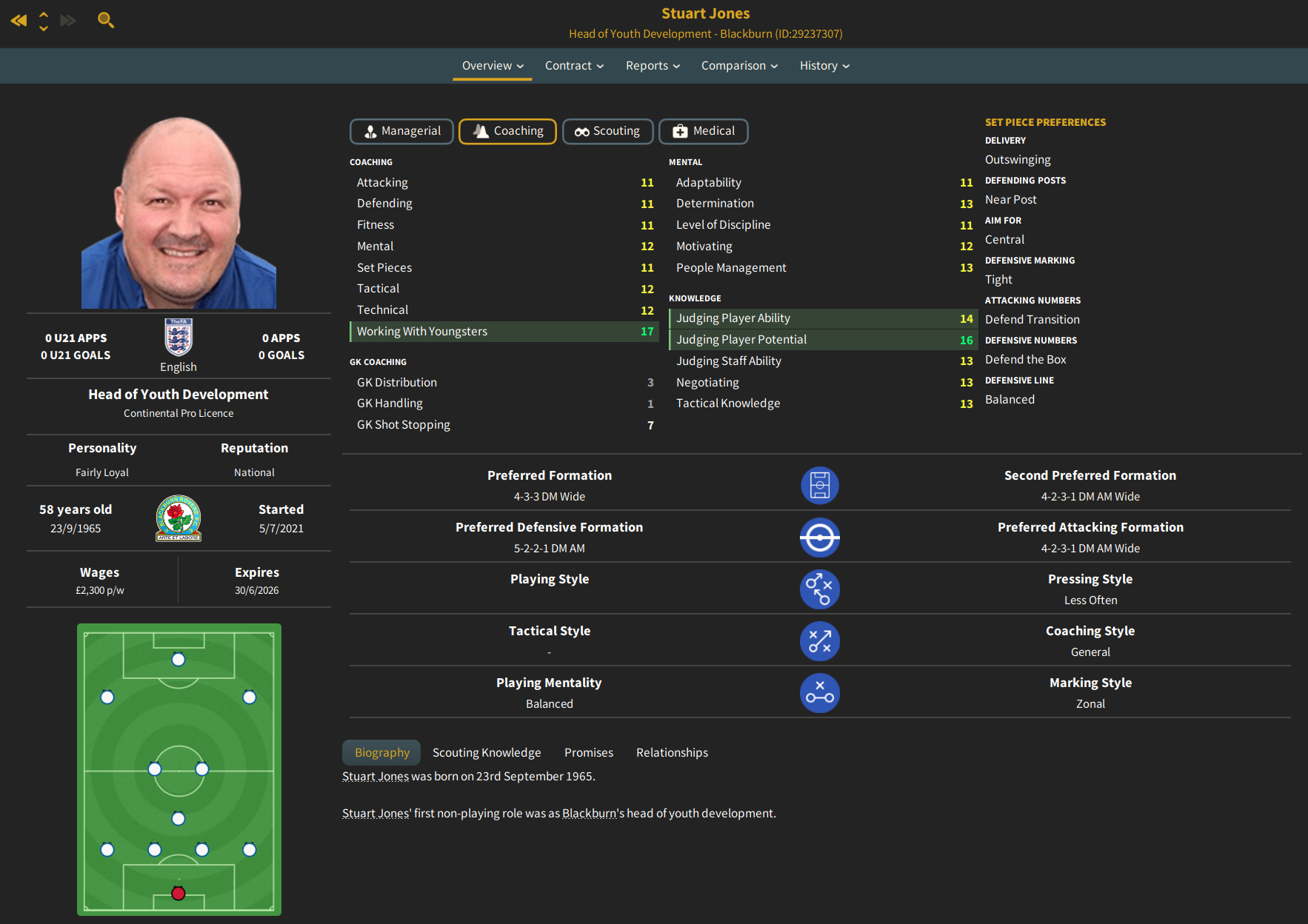1308x924 pixels.
Task: Expand the Contract dropdown menu
Action: click(x=574, y=66)
